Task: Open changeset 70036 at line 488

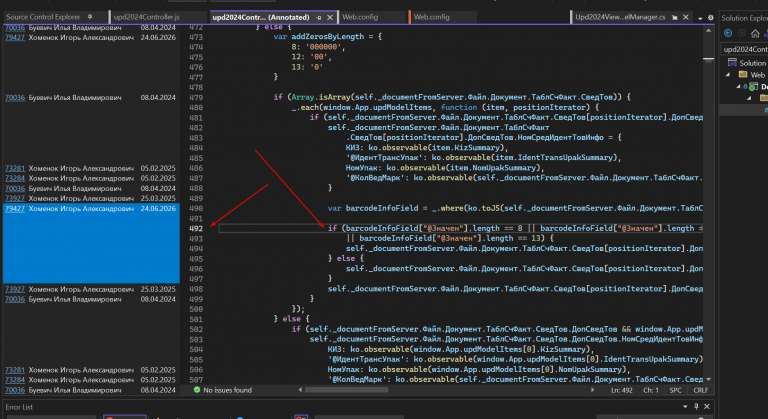Action: click(15, 188)
